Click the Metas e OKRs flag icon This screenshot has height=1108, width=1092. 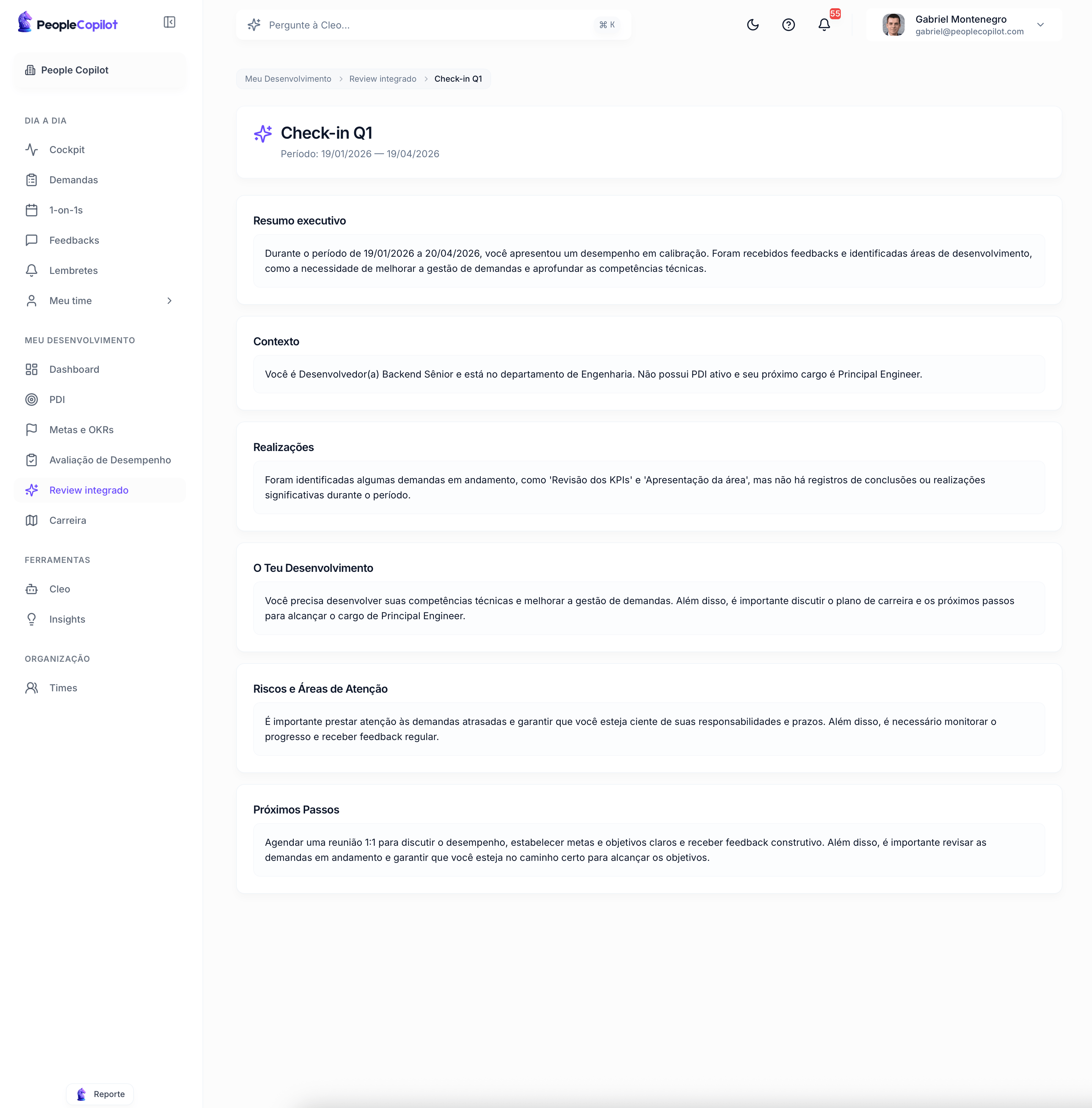point(32,429)
